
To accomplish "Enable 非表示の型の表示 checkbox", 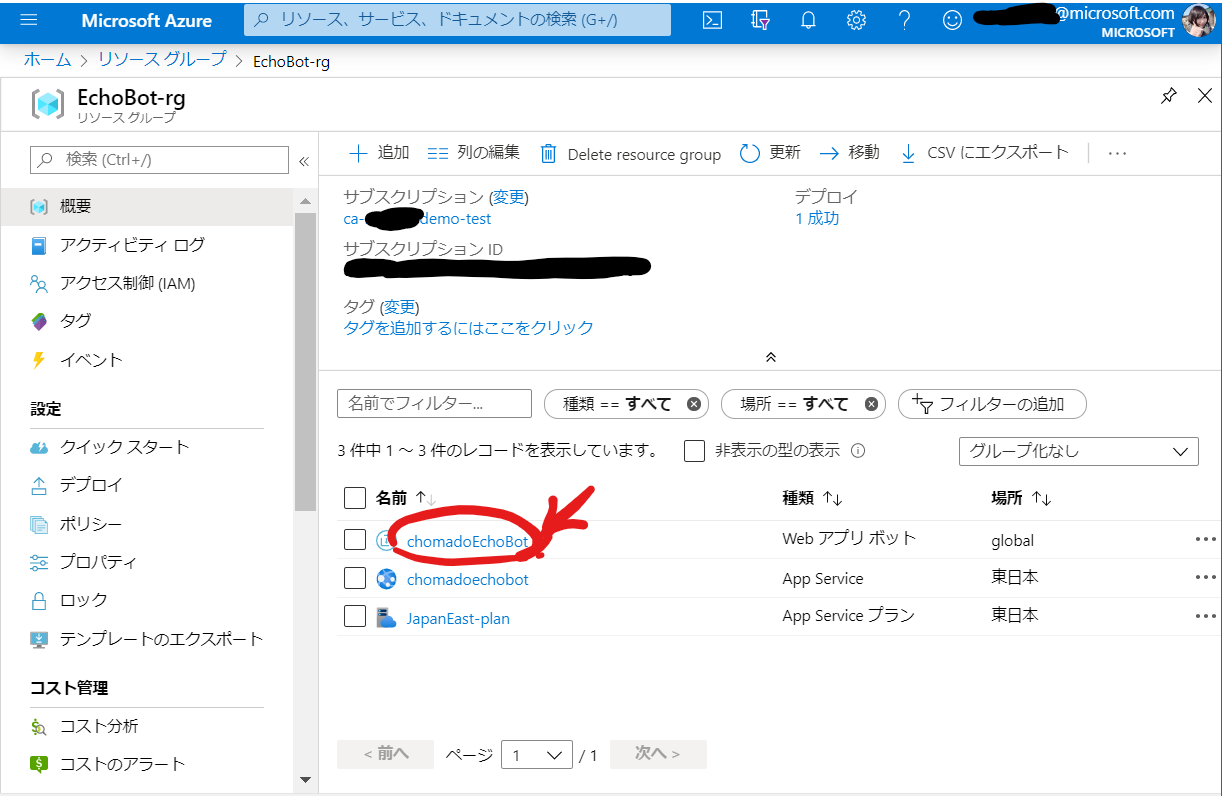I will [x=695, y=451].
